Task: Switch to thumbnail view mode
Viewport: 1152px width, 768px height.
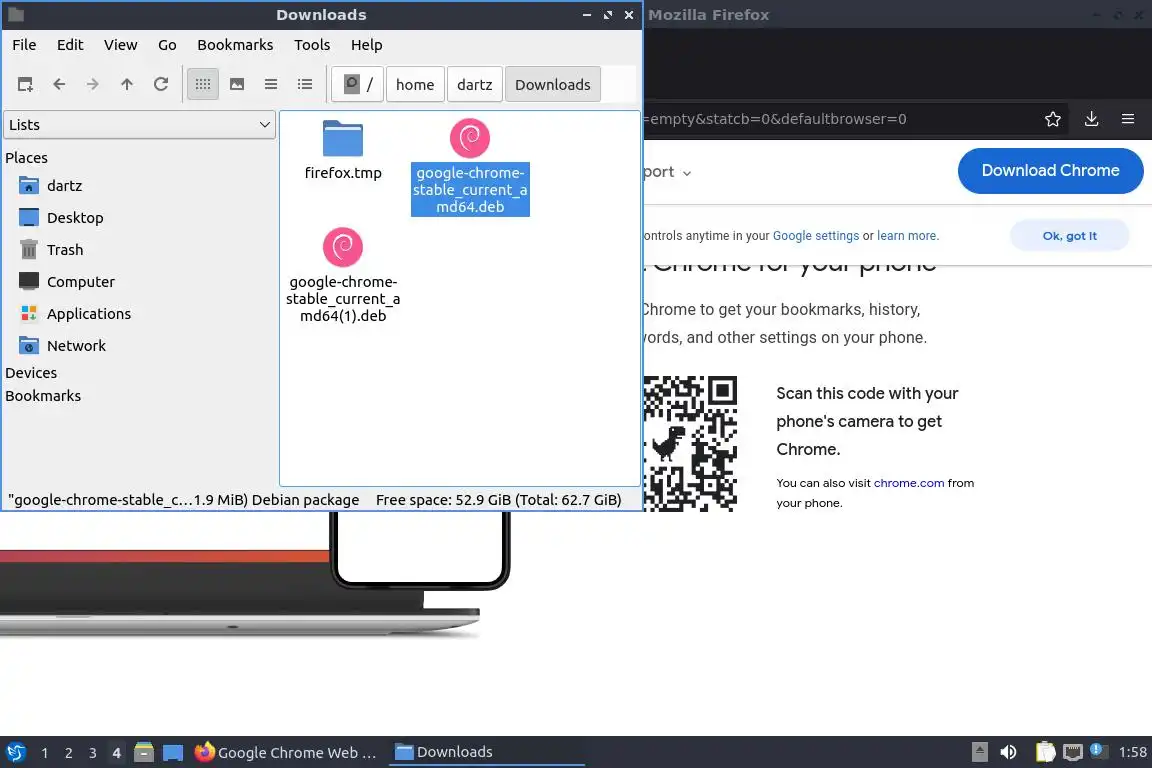Action: (x=237, y=85)
